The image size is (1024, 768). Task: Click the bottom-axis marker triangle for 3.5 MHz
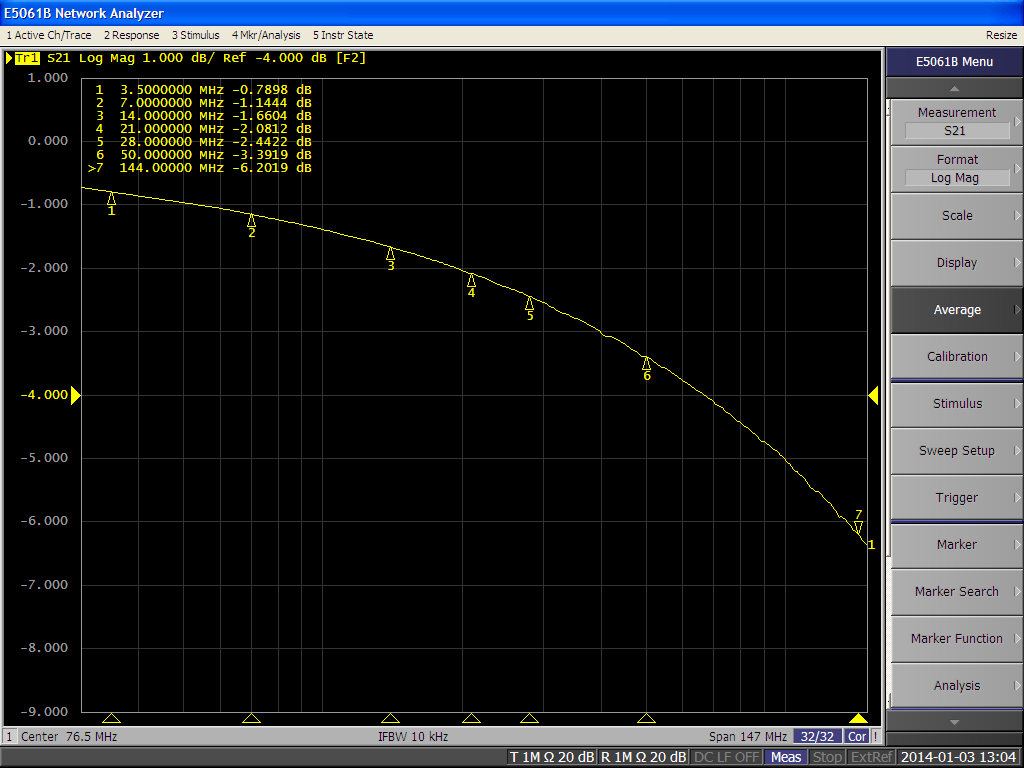tap(112, 718)
